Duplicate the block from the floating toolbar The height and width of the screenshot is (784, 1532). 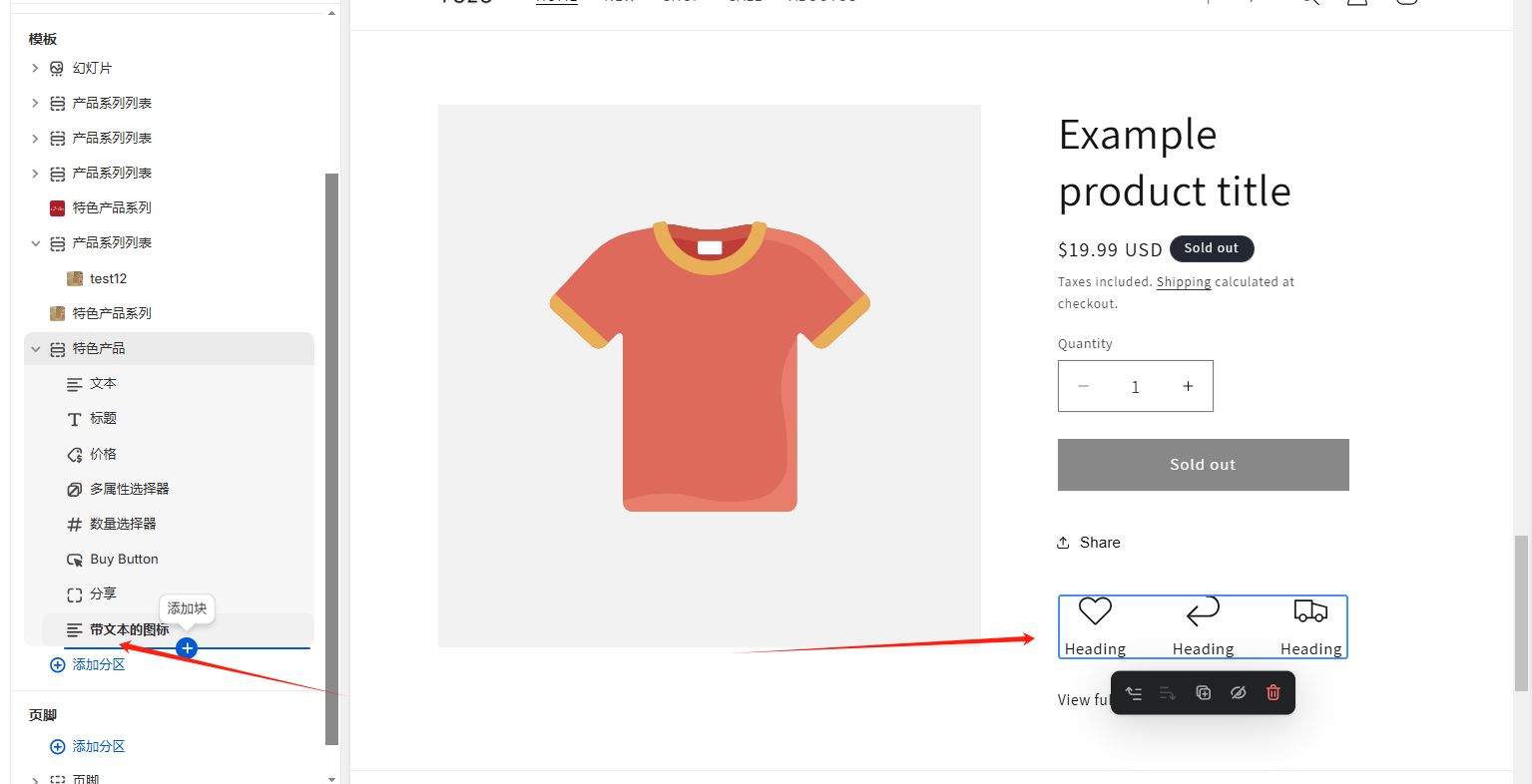tap(1203, 692)
